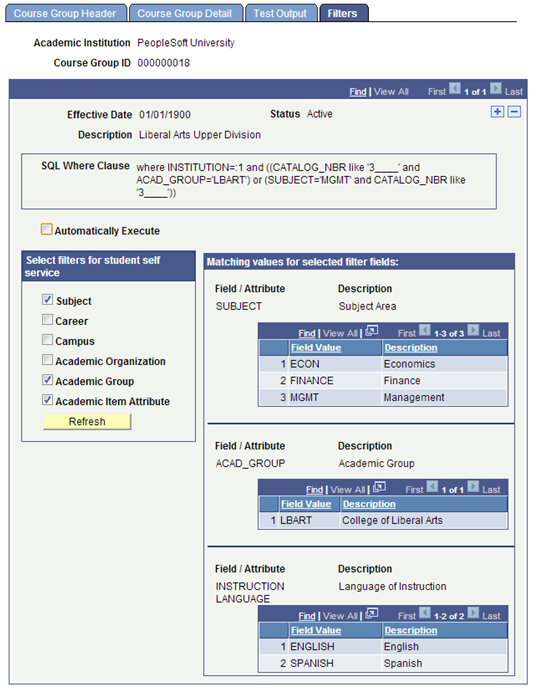
Task: Uncheck the Academic Item Attribute checkbox
Action: click(x=47, y=400)
